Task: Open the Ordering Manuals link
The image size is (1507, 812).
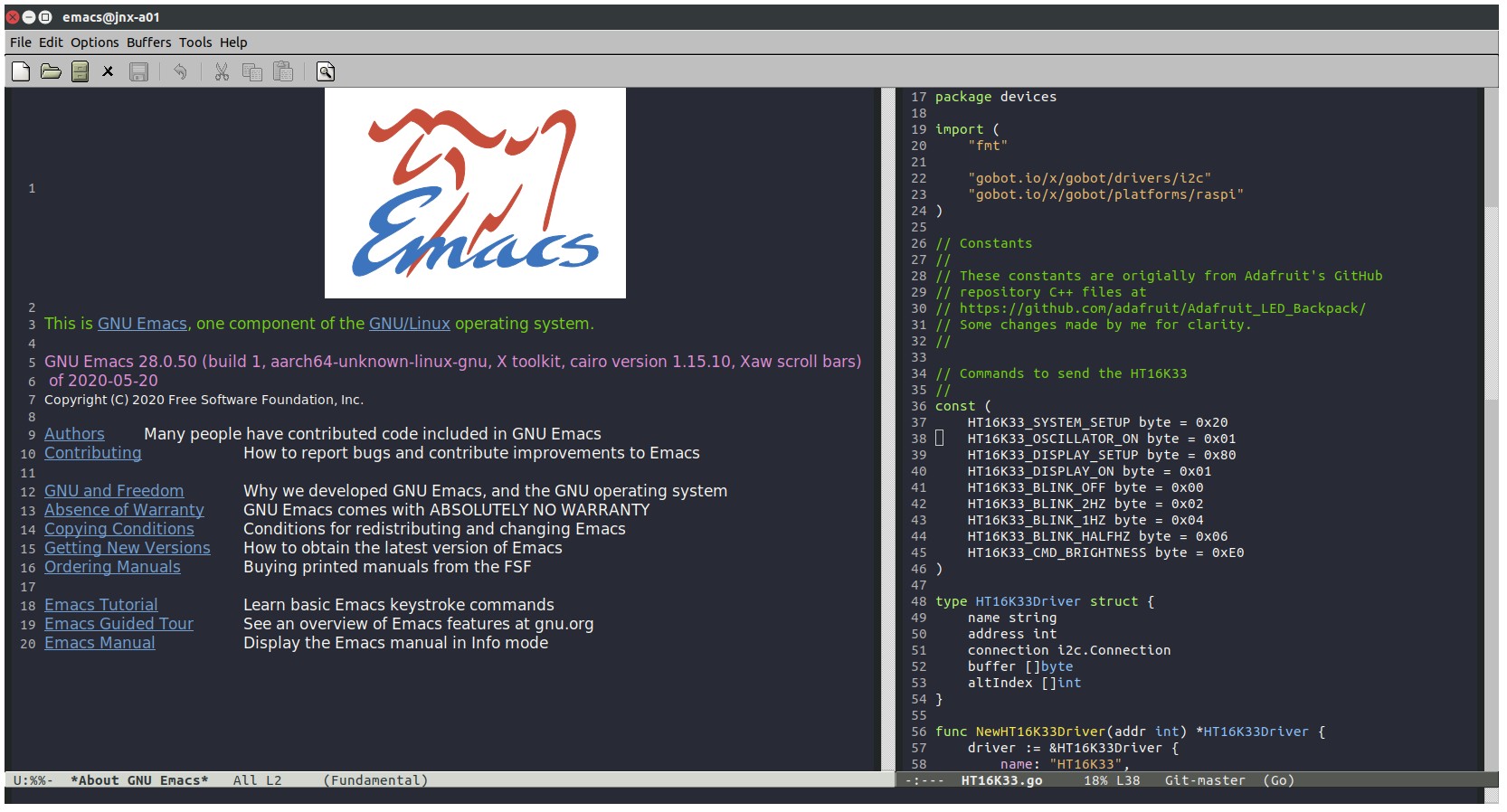Action: (112, 567)
